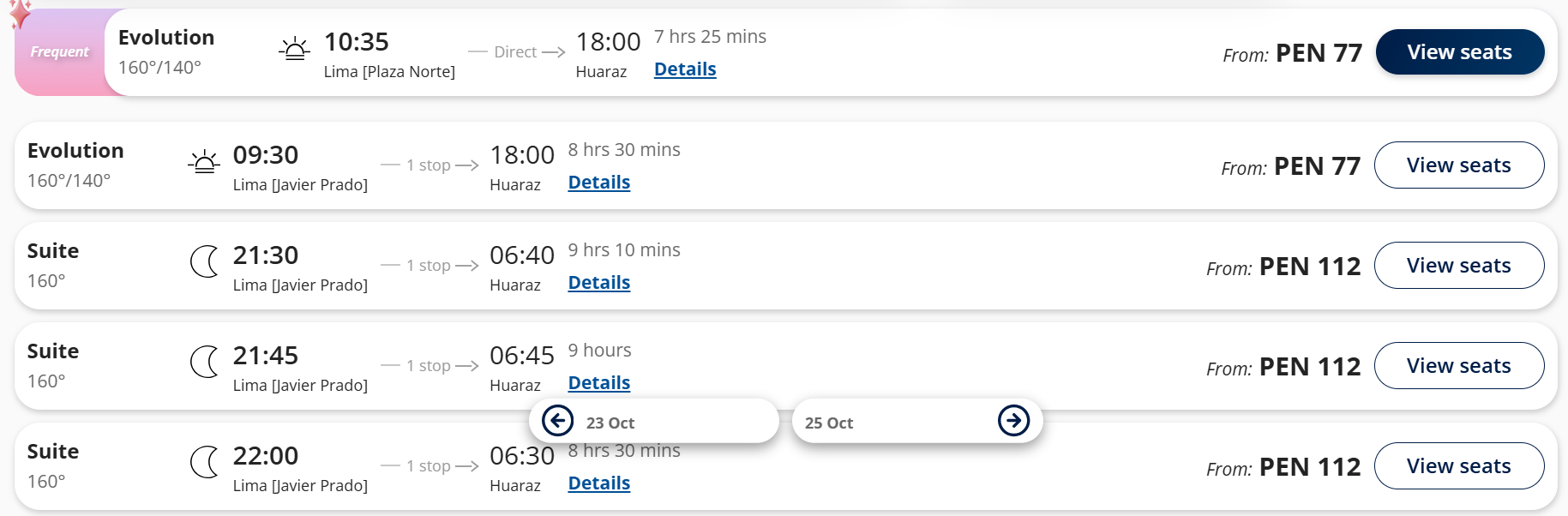Click the sunrise icon for the 09:30 departure
The height and width of the screenshot is (516, 1568).
[x=204, y=162]
